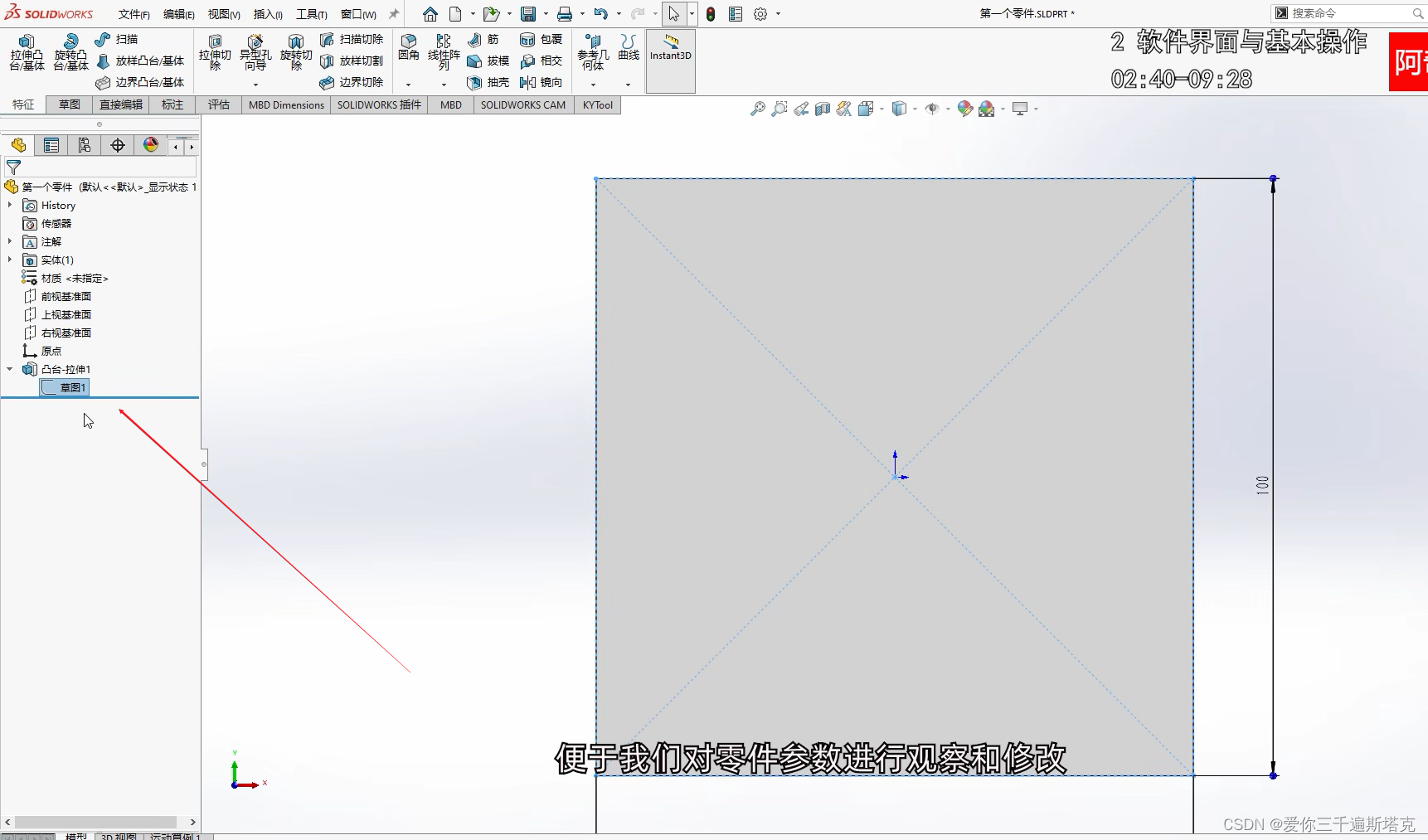Select the 圆角 fillet tool

pyautogui.click(x=409, y=47)
